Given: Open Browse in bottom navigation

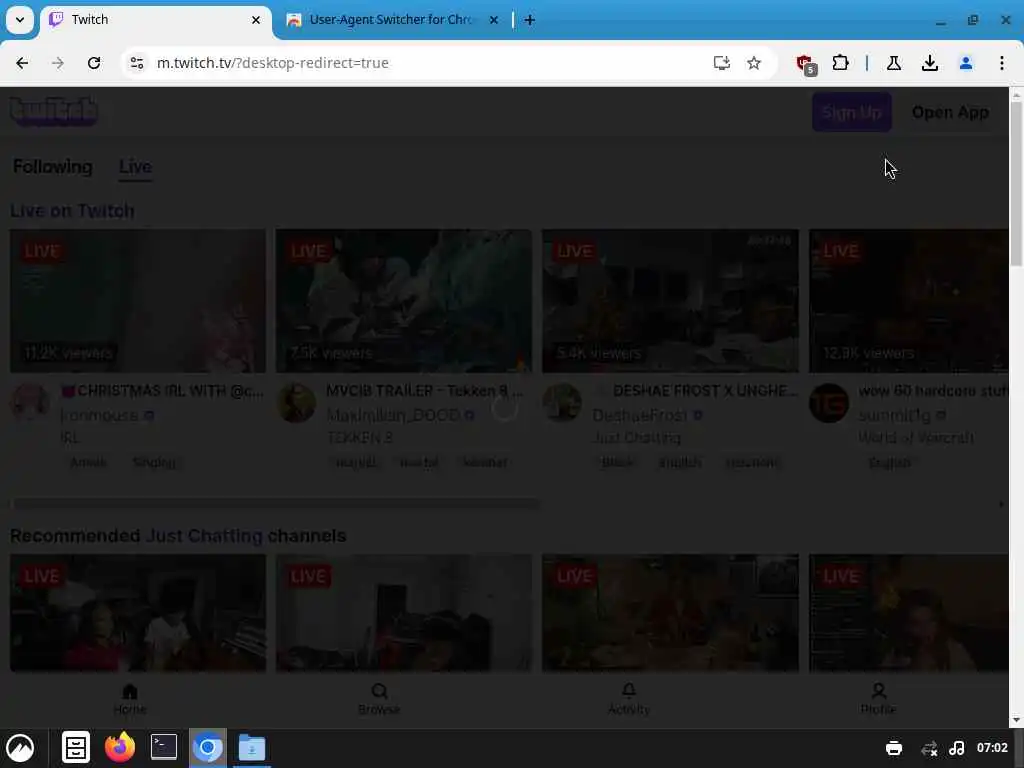Looking at the screenshot, I should [379, 699].
